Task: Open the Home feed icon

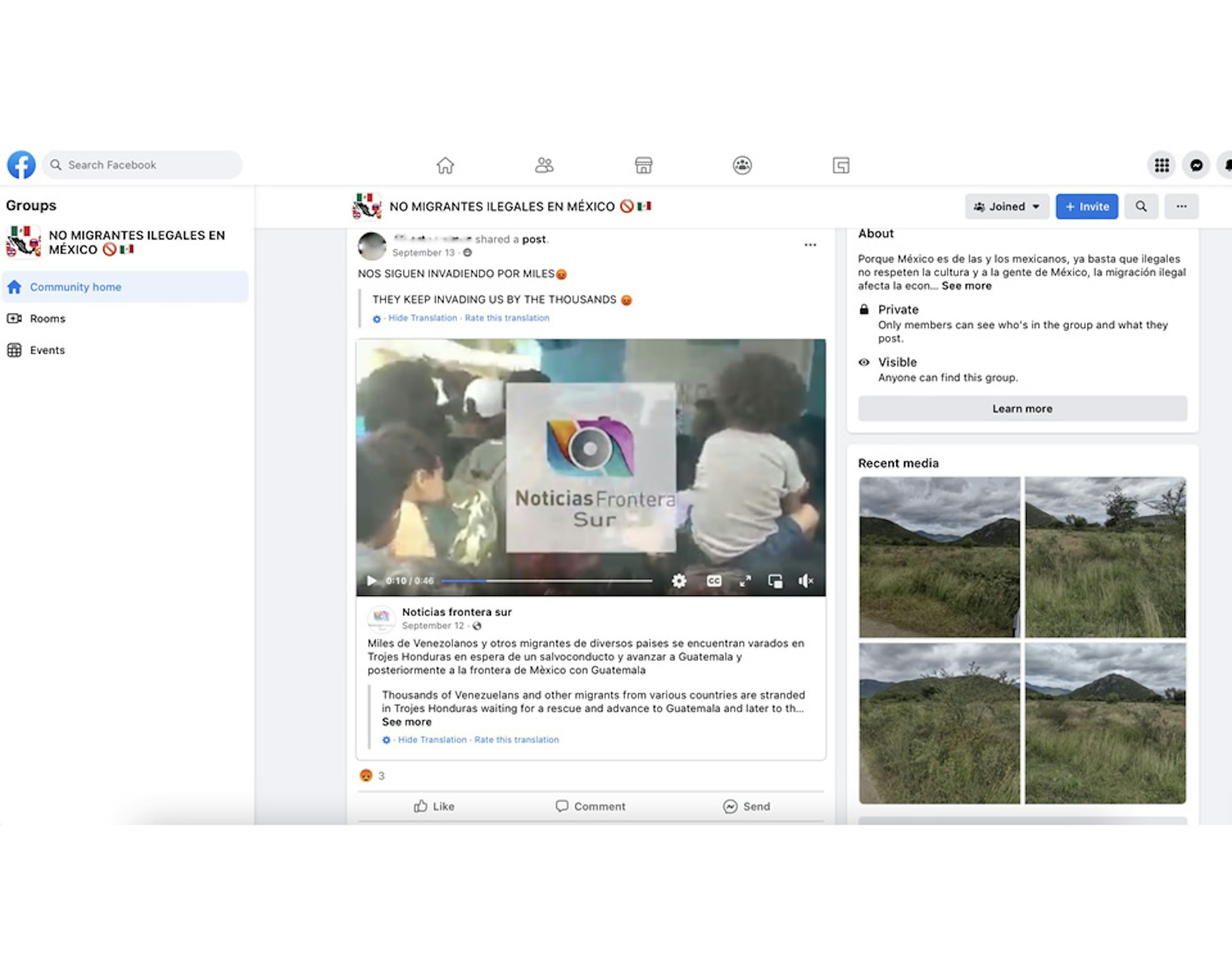Action: click(x=445, y=165)
